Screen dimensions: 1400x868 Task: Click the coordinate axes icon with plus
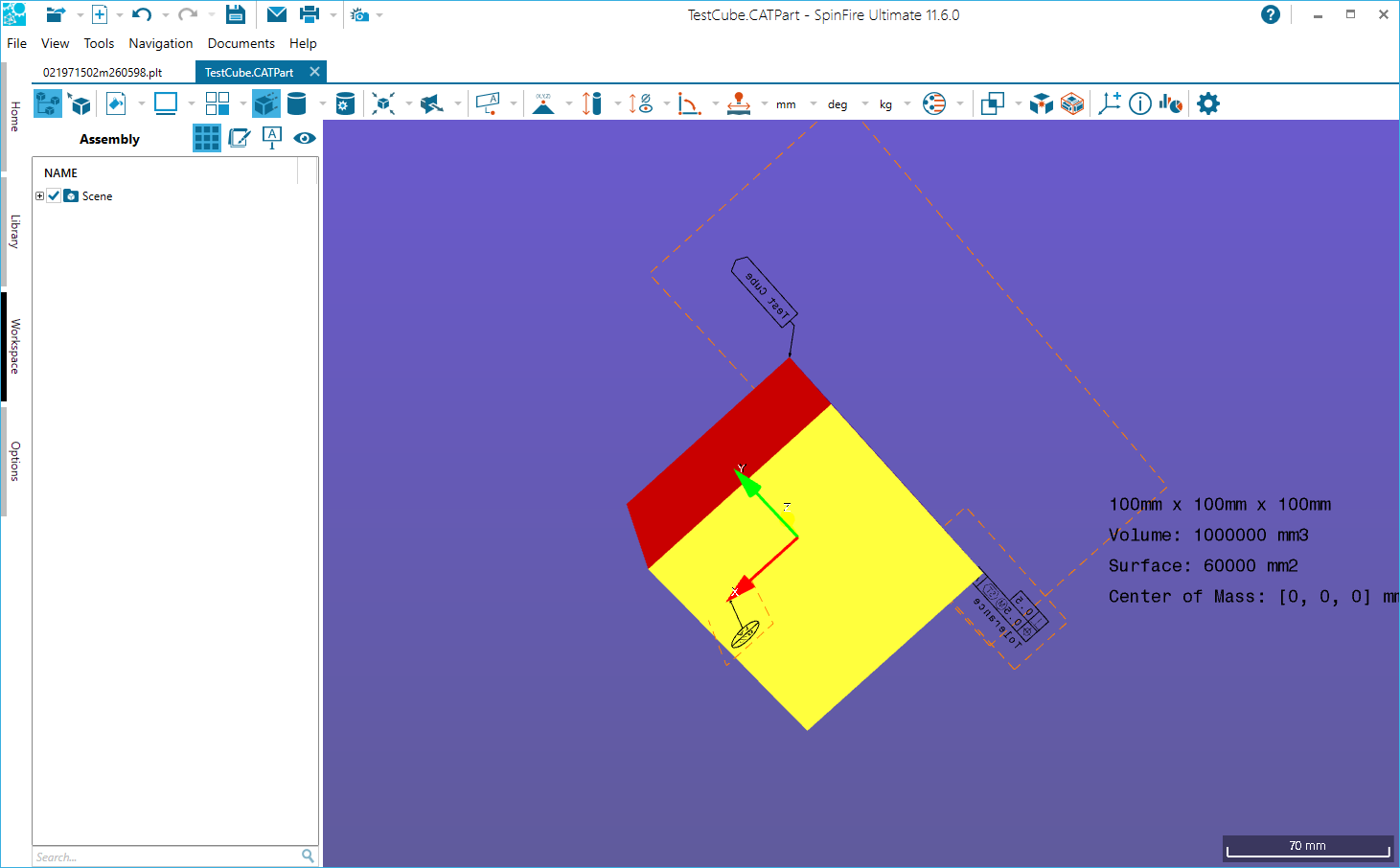(x=1110, y=103)
